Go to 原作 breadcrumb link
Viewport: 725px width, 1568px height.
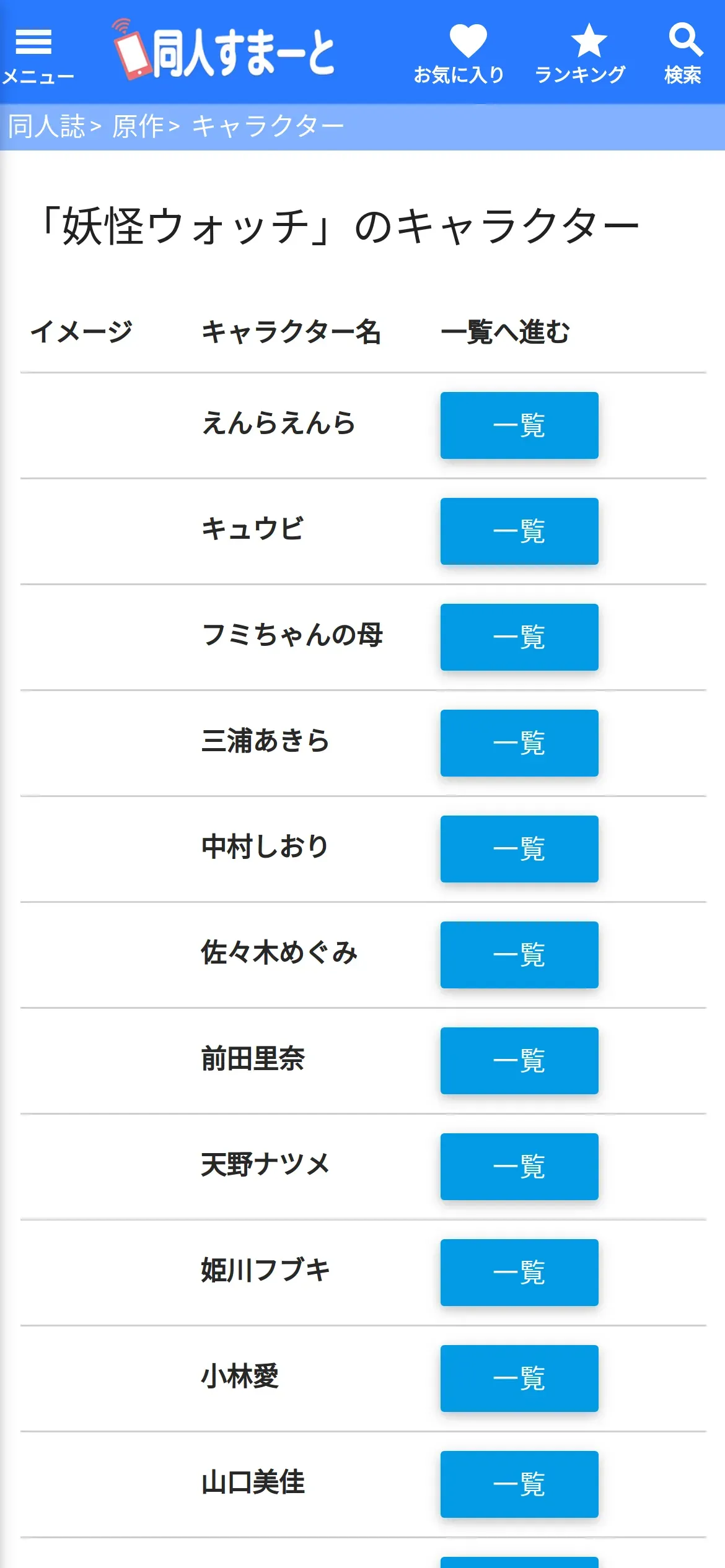pyautogui.click(x=138, y=126)
